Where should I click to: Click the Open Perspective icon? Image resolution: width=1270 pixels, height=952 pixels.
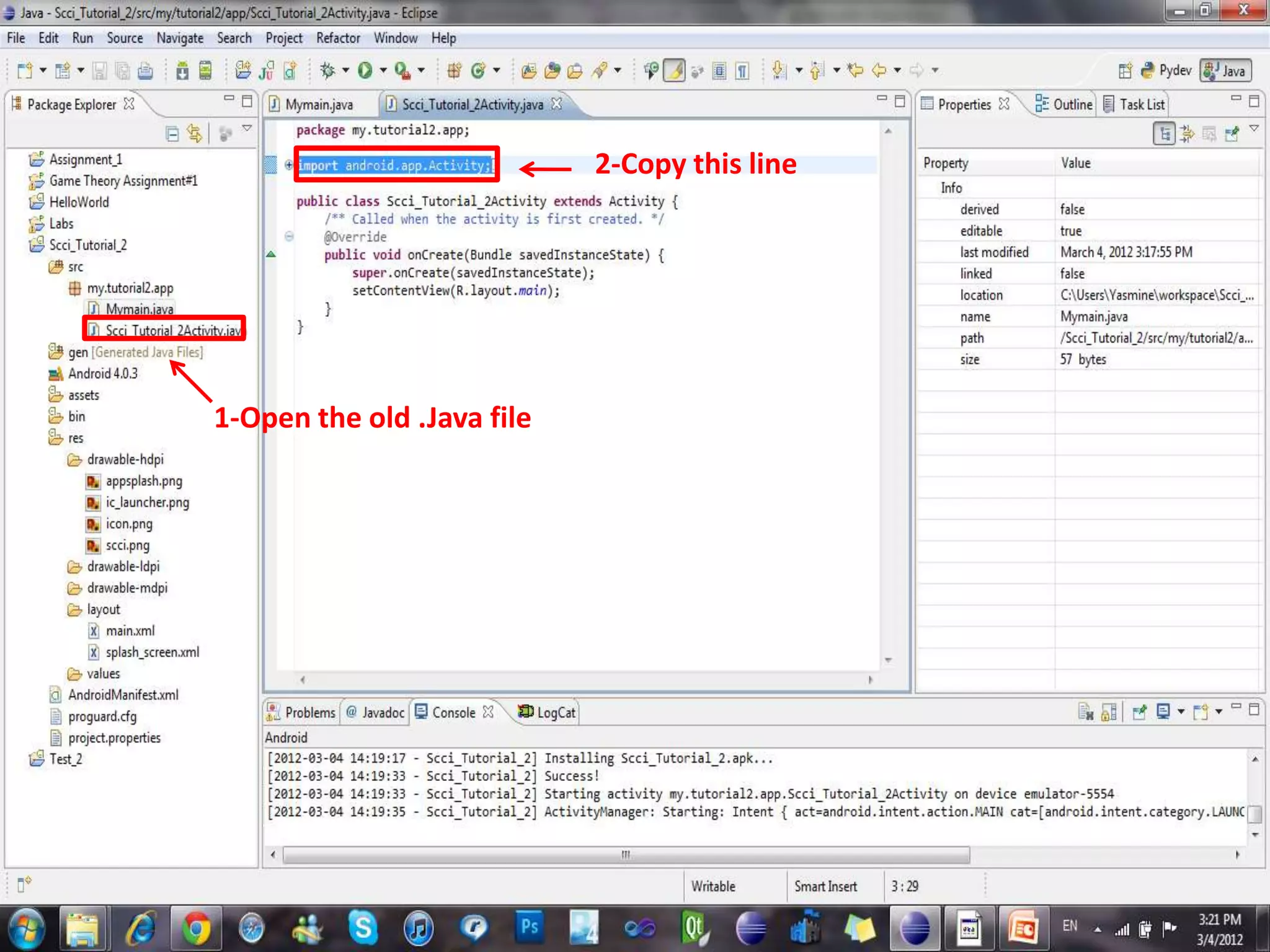1126,71
